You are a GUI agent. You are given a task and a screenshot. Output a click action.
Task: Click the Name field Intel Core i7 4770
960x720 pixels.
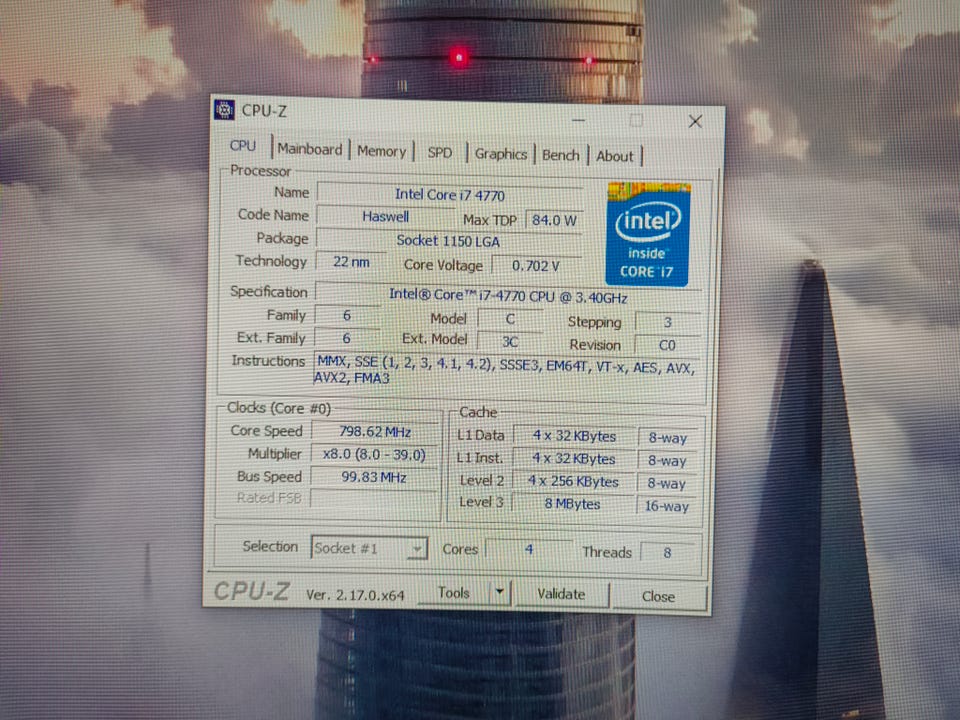pos(449,195)
